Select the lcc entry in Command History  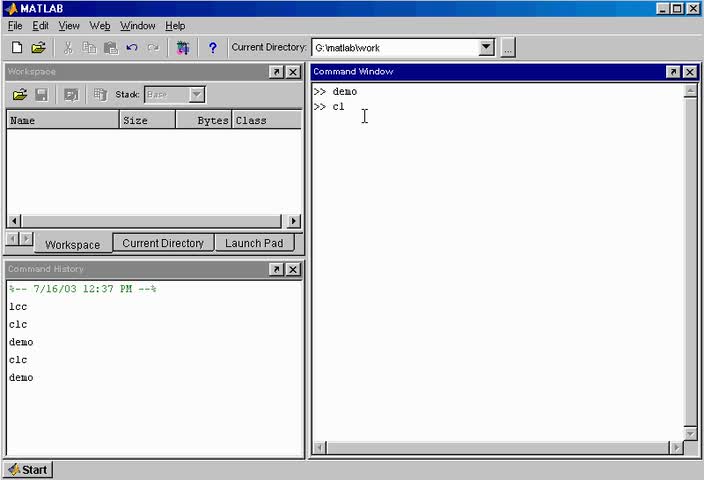point(18,307)
